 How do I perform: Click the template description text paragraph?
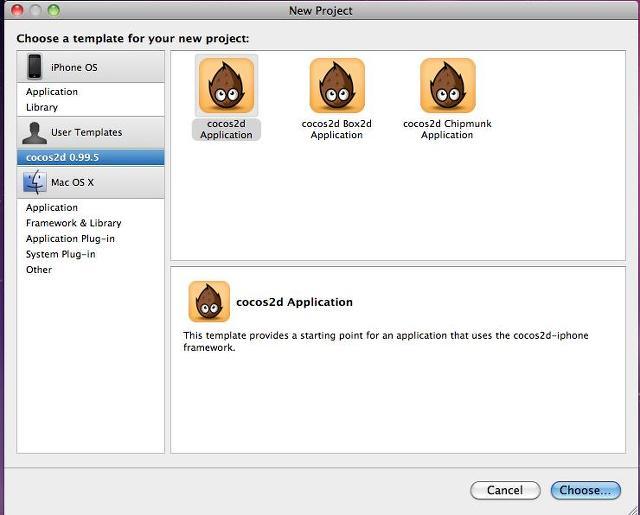pos(386,342)
